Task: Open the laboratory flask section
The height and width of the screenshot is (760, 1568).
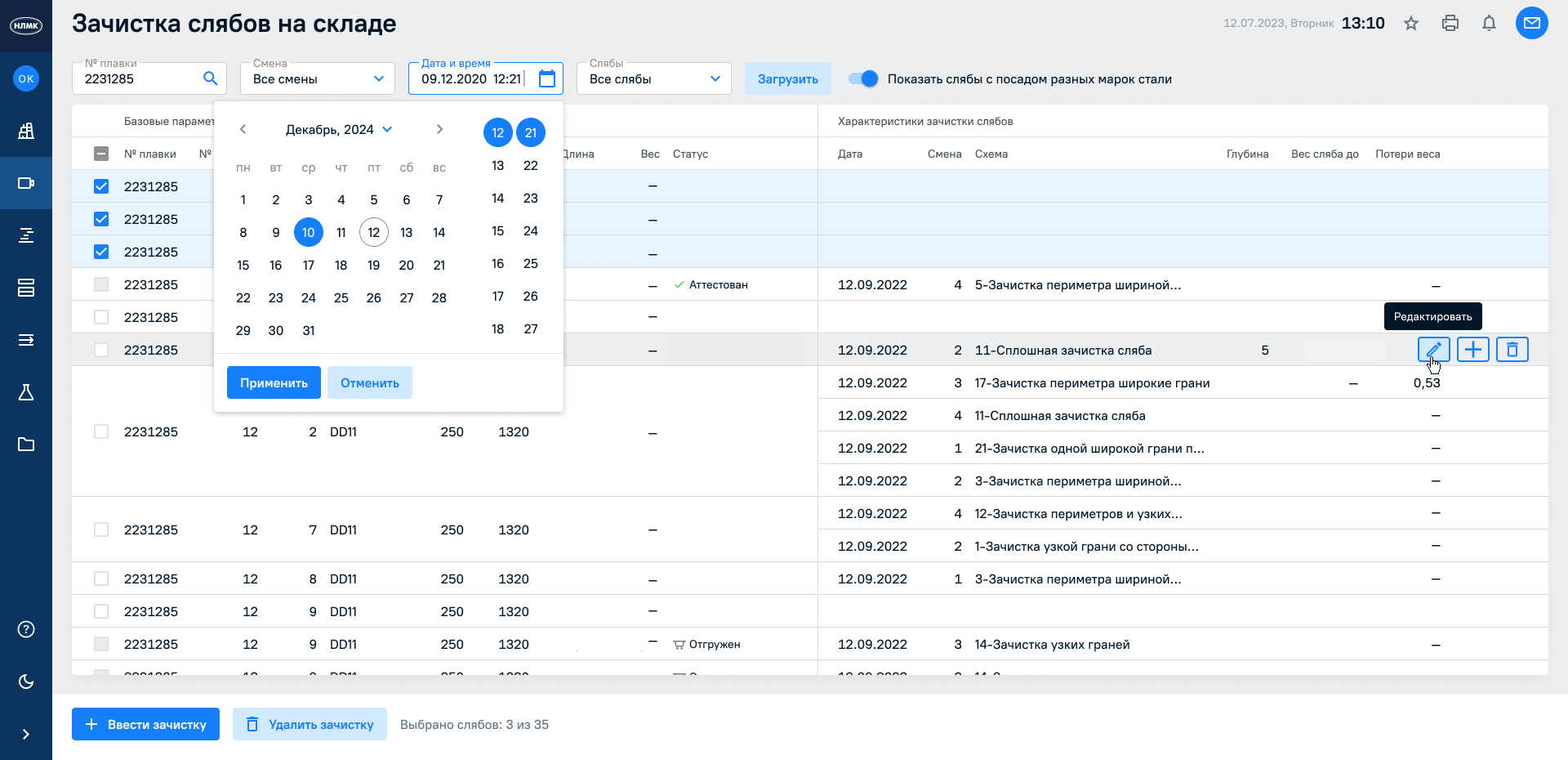Action: [26, 392]
